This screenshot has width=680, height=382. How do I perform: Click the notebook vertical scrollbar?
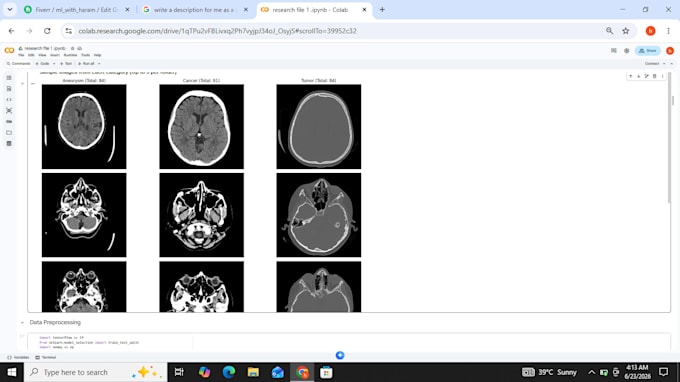(x=673, y=101)
